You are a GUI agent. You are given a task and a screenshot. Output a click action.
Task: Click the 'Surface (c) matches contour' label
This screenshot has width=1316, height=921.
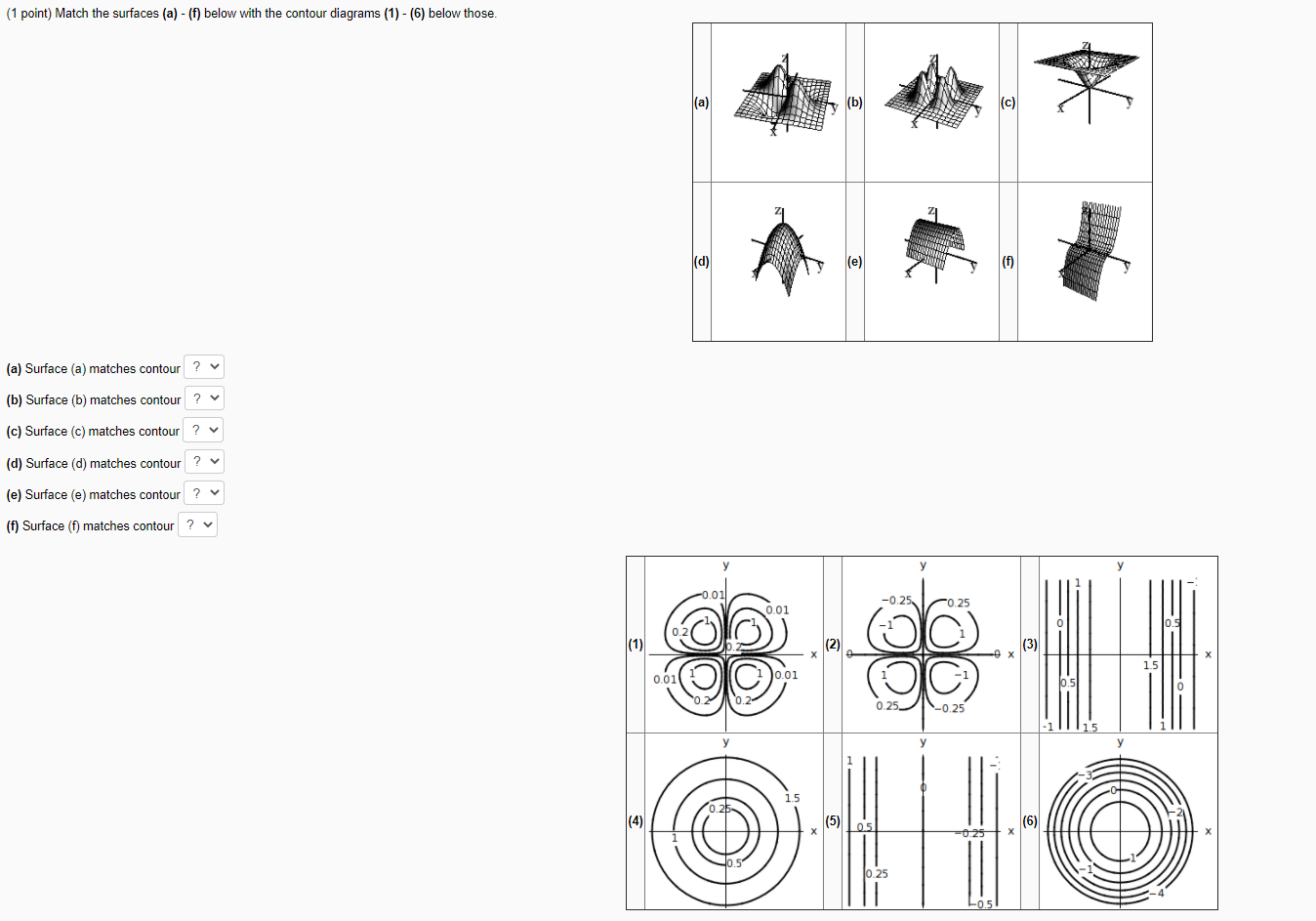[93, 431]
